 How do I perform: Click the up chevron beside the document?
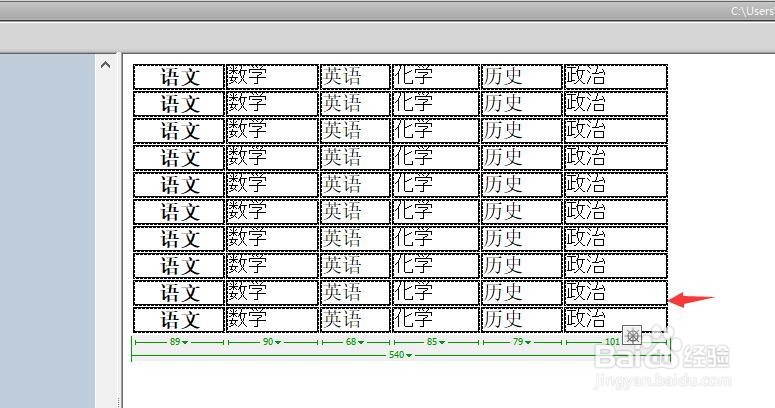105,65
